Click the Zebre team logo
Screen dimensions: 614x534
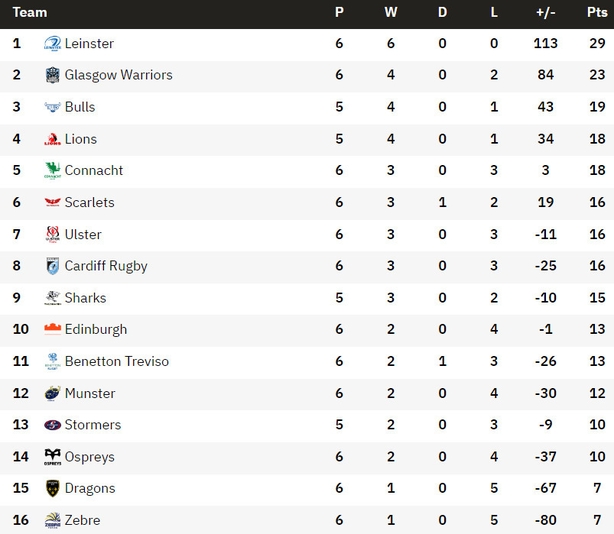click(52, 520)
